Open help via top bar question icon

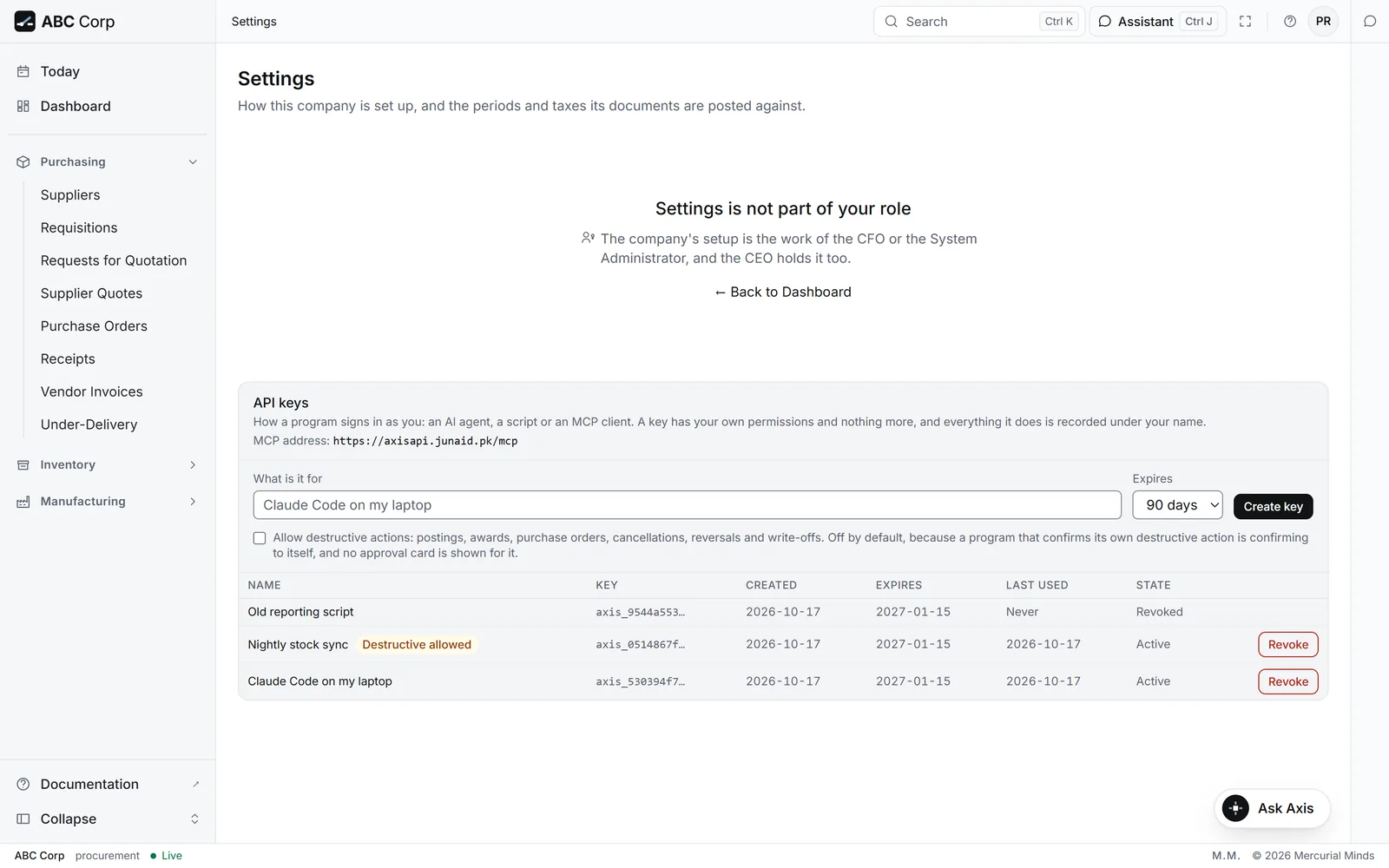(x=1290, y=22)
